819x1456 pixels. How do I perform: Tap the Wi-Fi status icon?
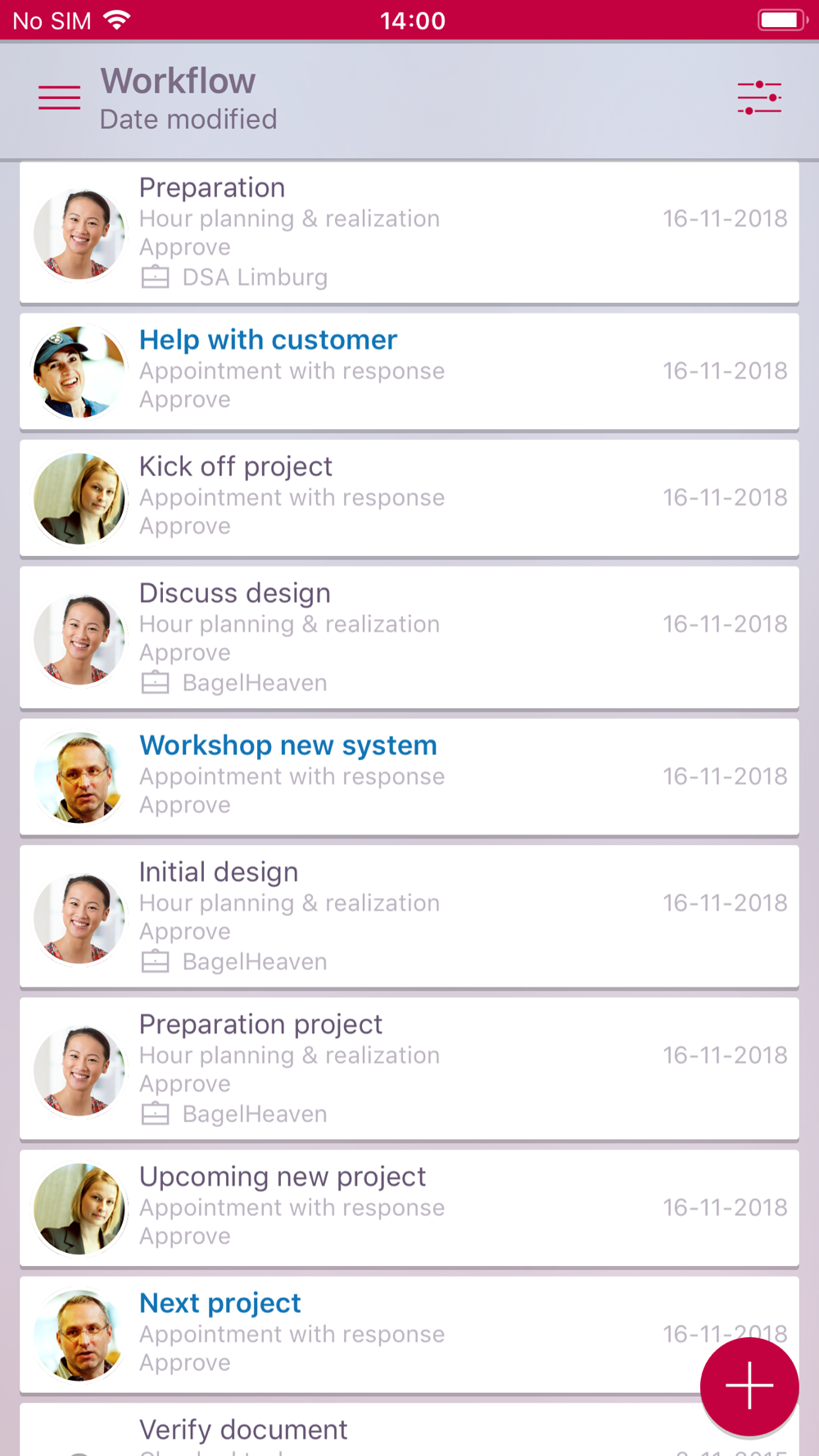[118, 20]
